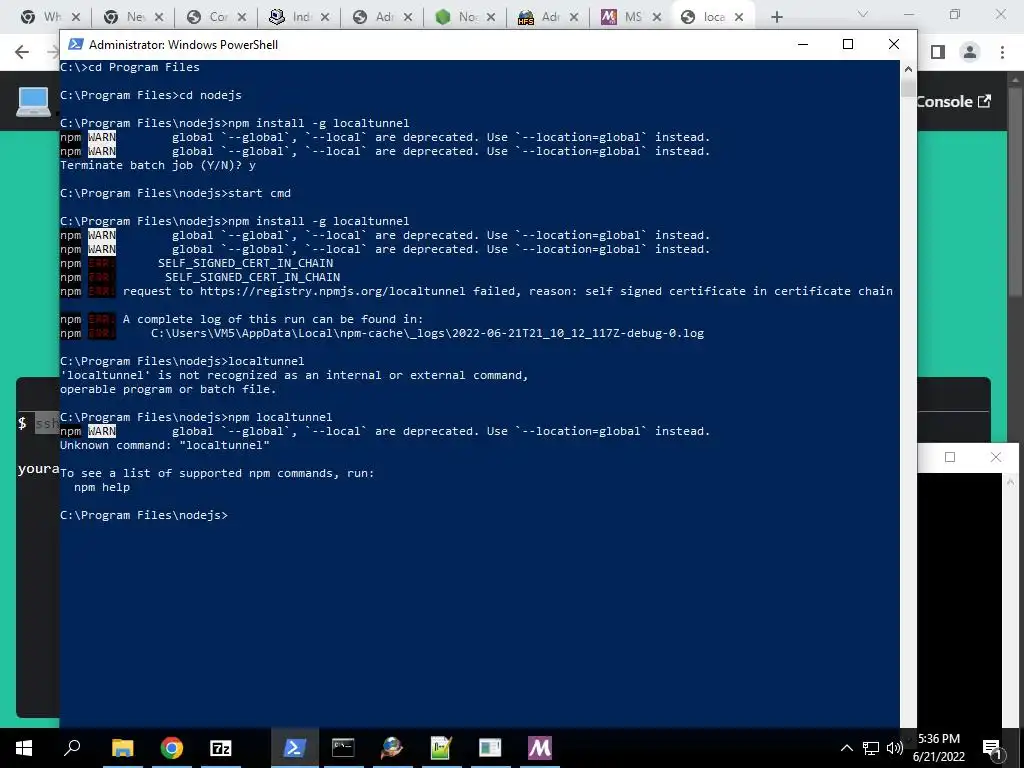1024x768 pixels.
Task: Open the server manager style taskbar icon
Action: coord(490,748)
